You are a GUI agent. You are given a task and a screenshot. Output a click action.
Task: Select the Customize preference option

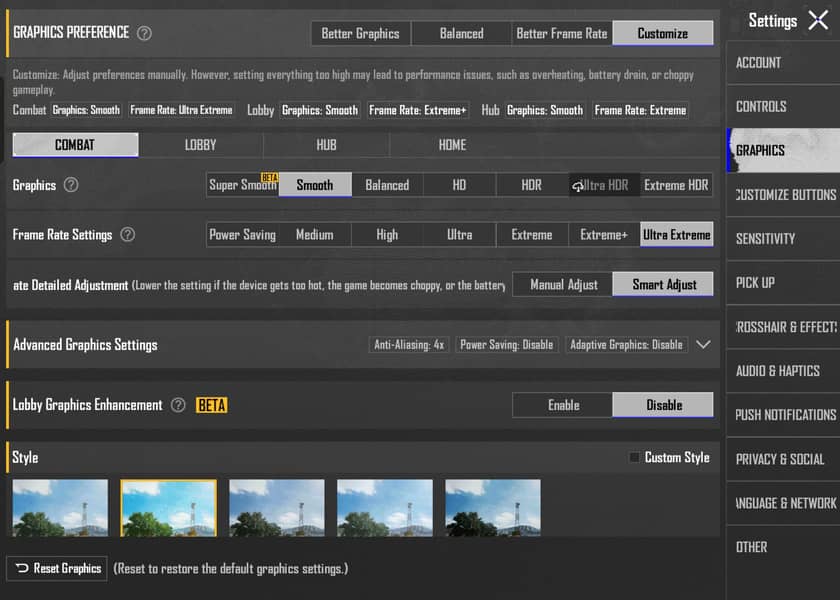point(663,33)
